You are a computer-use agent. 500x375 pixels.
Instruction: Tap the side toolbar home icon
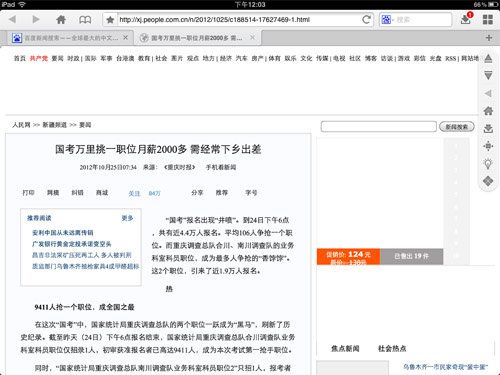point(488,111)
